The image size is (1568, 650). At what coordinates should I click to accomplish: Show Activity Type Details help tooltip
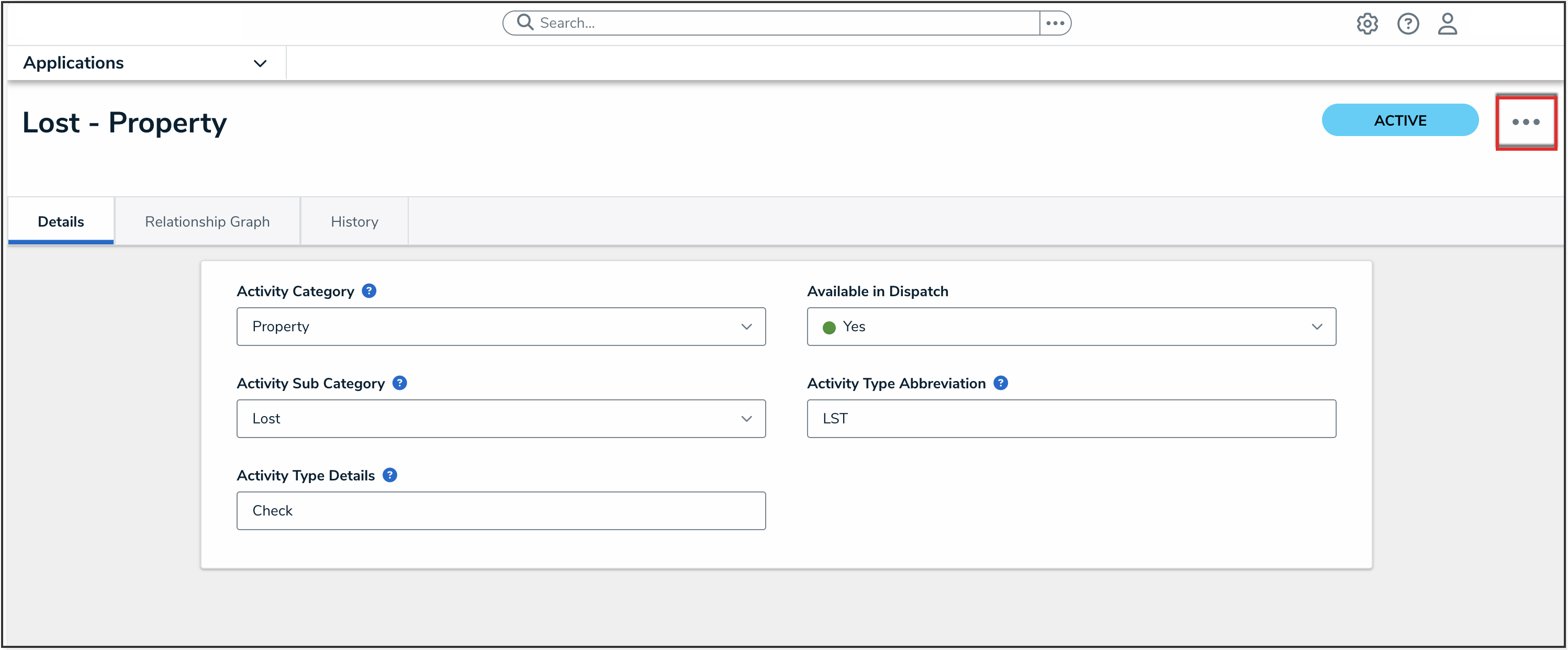click(389, 475)
